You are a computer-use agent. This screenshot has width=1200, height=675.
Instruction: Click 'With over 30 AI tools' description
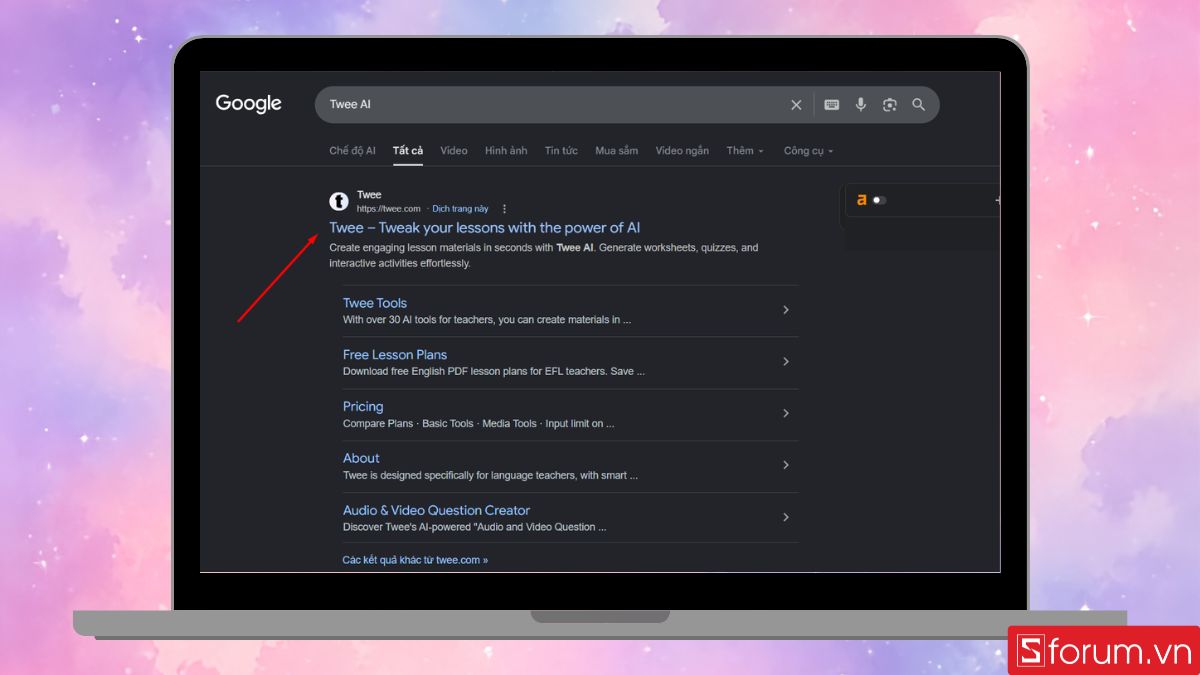coord(487,320)
